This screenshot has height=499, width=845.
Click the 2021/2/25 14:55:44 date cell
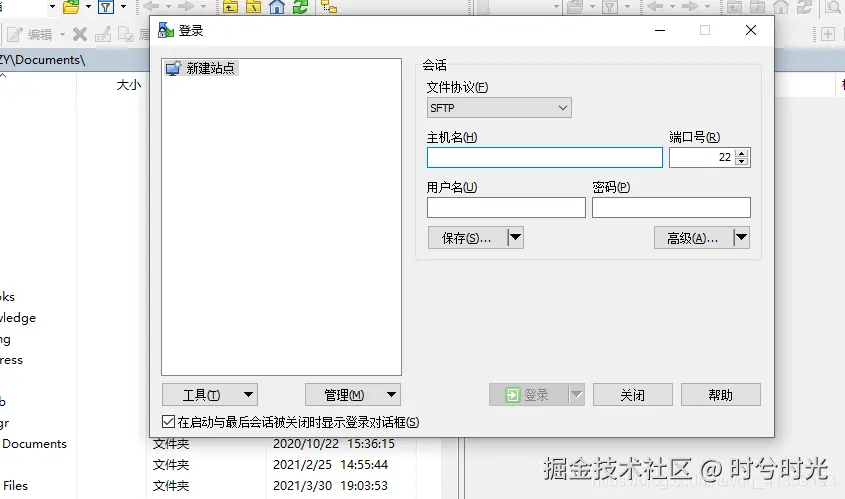330,465
